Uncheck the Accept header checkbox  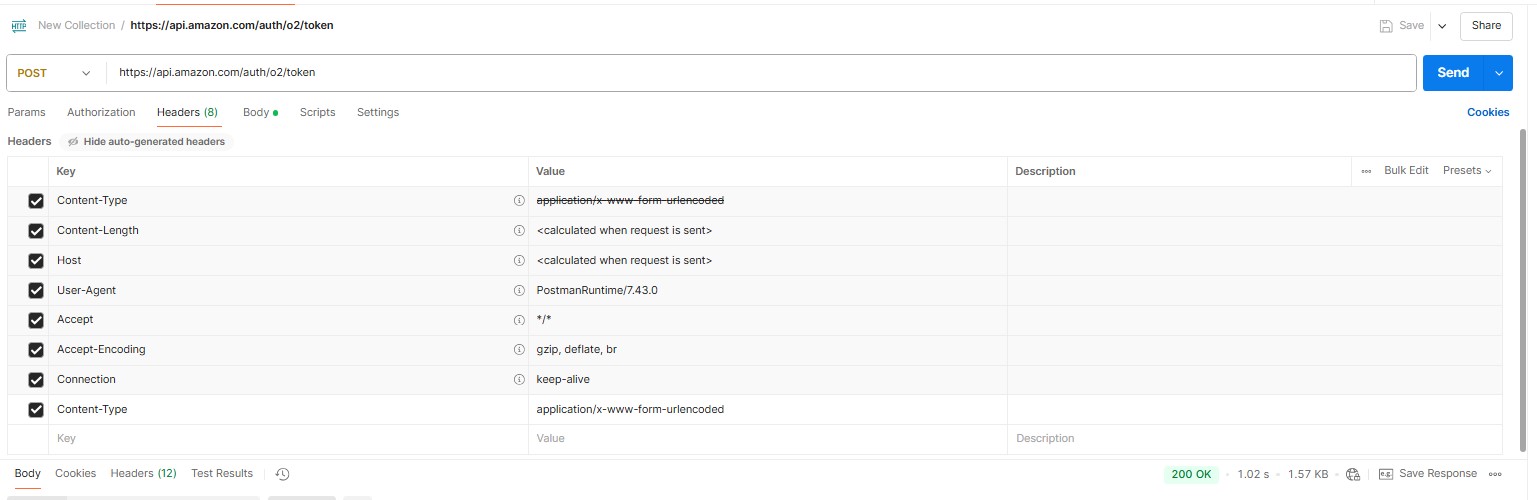coord(36,320)
